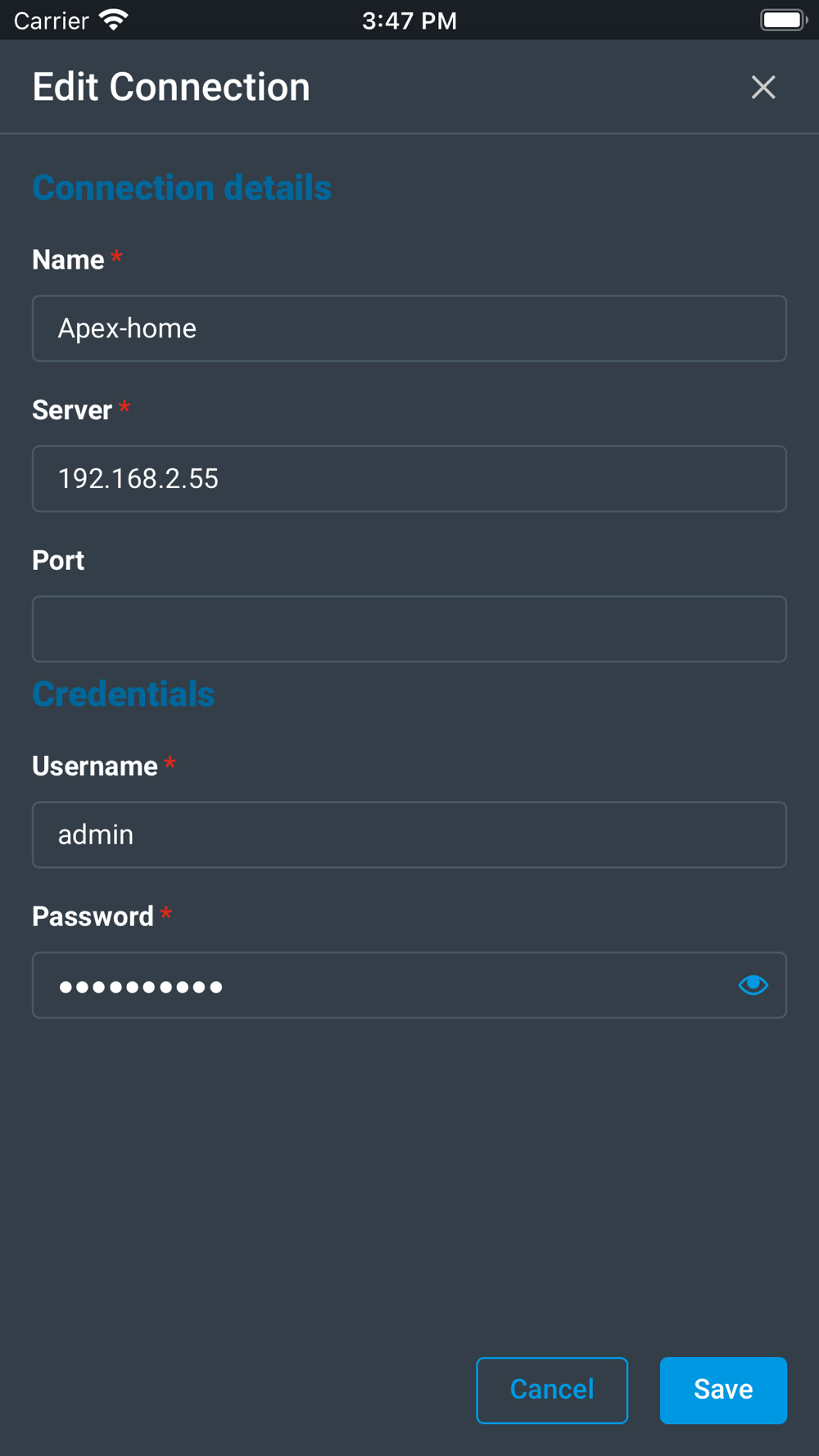Click the Server field label
Screen dimensions: 819x1456
pos(72,410)
